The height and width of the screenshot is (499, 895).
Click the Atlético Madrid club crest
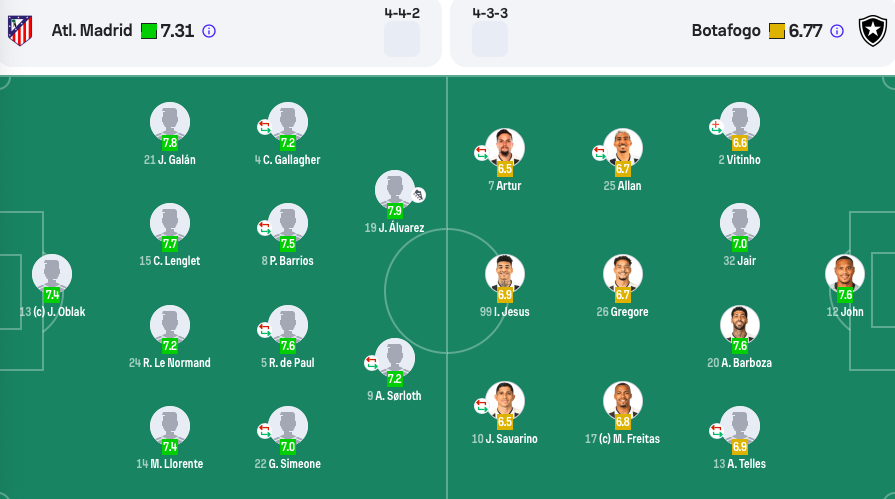[20, 30]
